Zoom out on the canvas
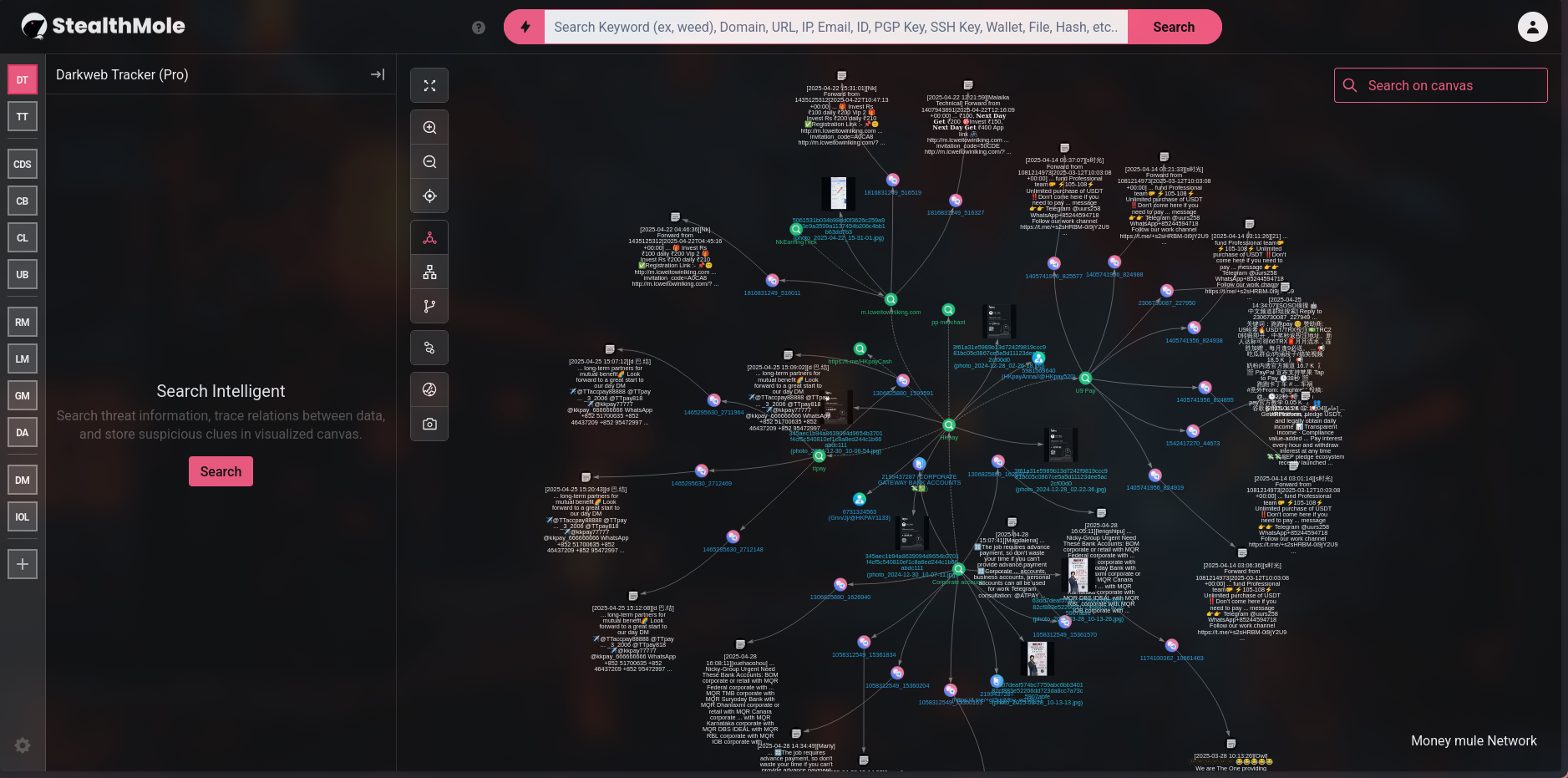The height and width of the screenshot is (778, 1568). tap(429, 161)
